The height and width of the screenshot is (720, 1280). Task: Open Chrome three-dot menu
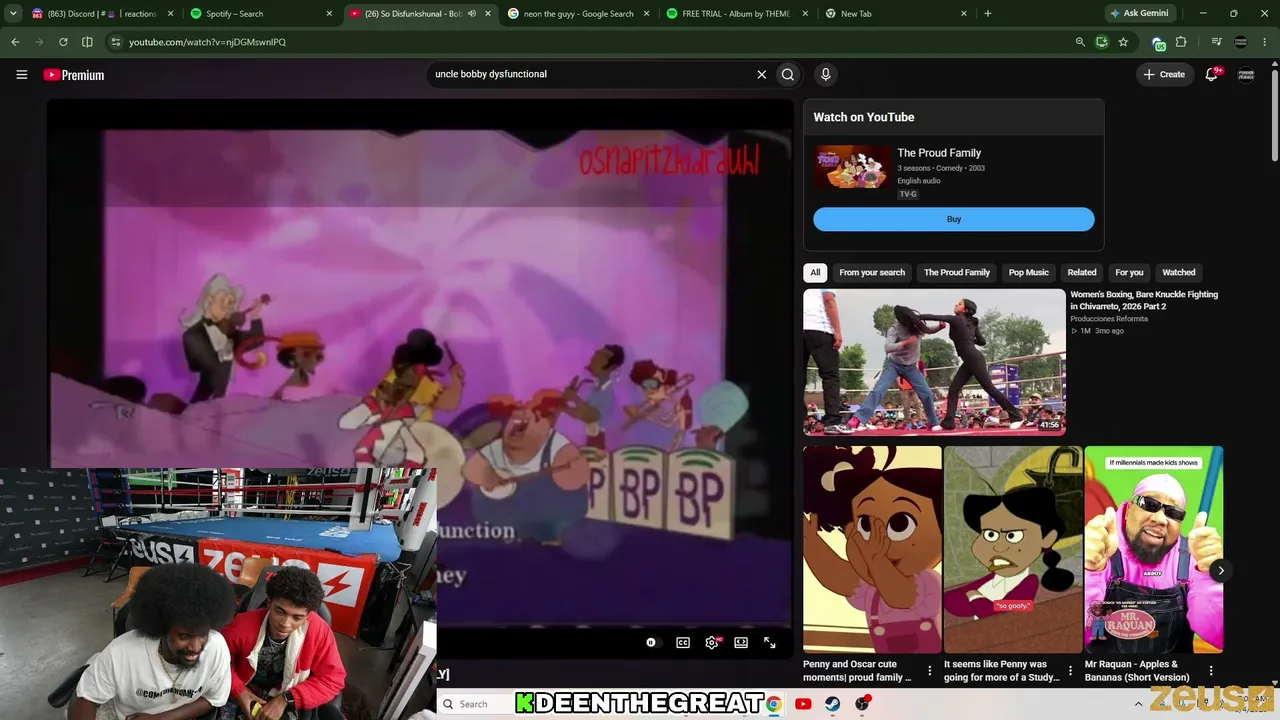pyautogui.click(x=1265, y=42)
